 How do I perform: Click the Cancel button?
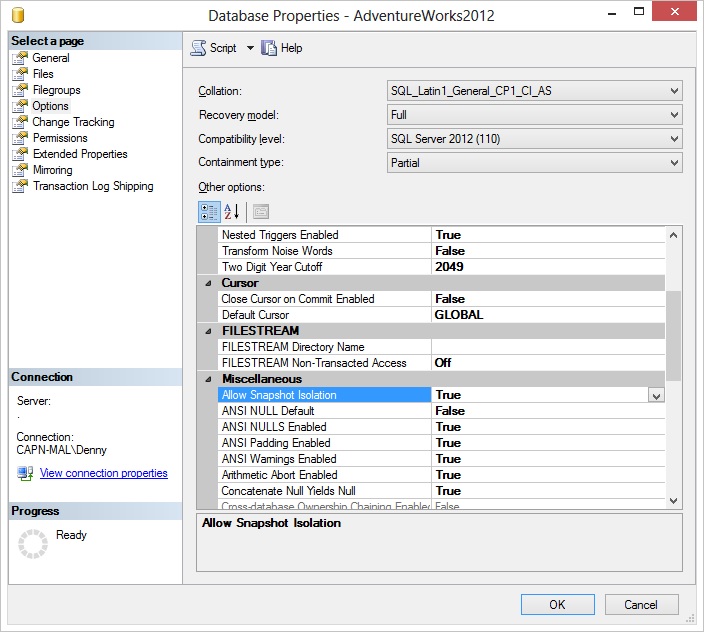click(641, 605)
